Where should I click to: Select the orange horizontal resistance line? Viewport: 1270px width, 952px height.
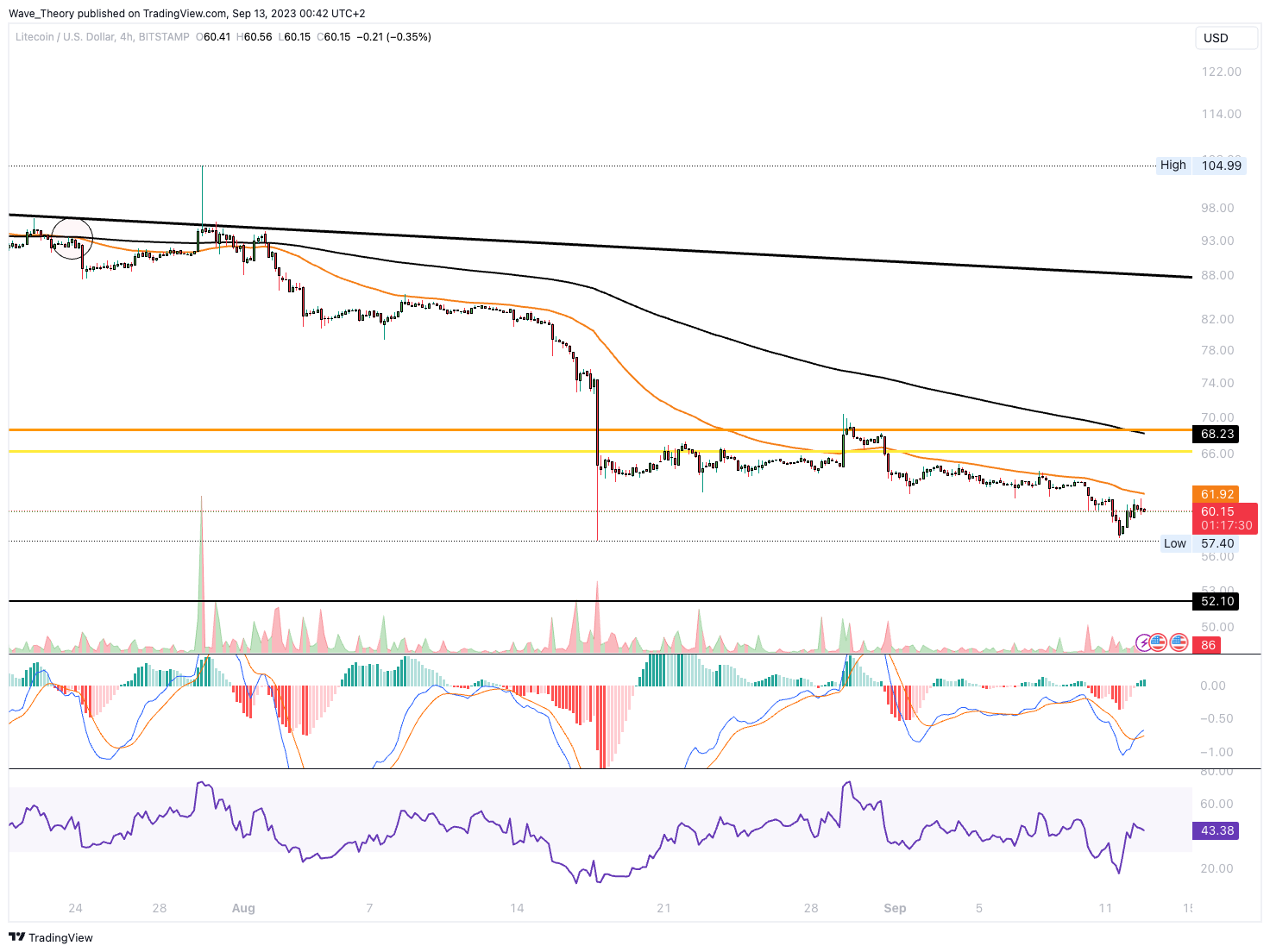tap(600, 429)
